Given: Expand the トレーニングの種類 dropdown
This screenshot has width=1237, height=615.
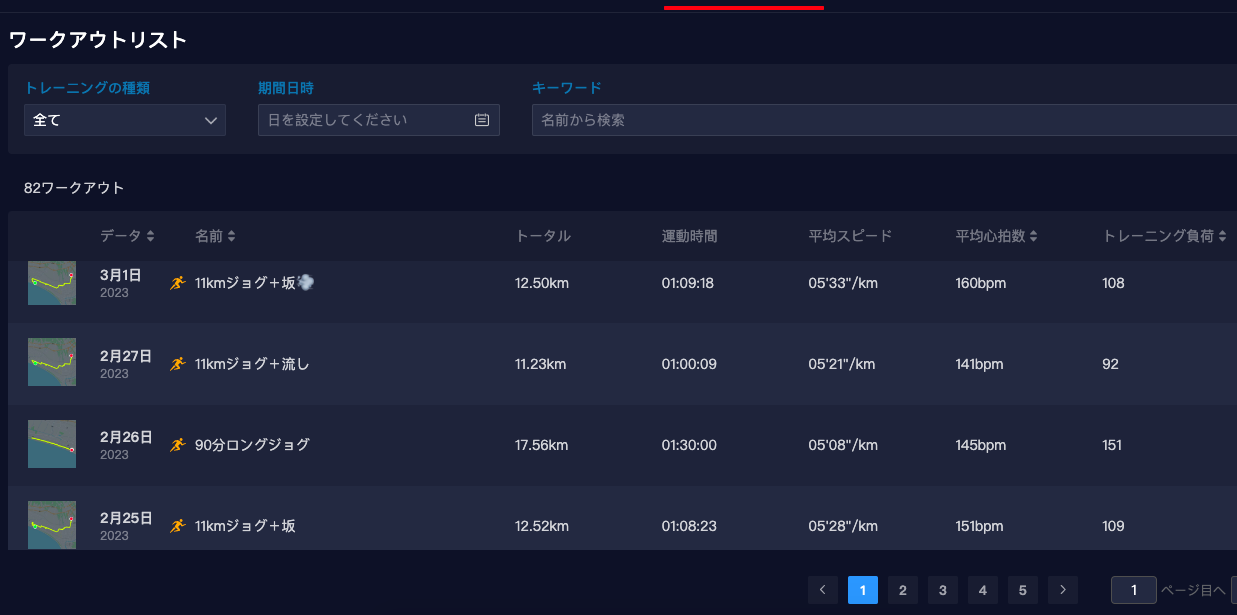Looking at the screenshot, I should pos(125,120).
